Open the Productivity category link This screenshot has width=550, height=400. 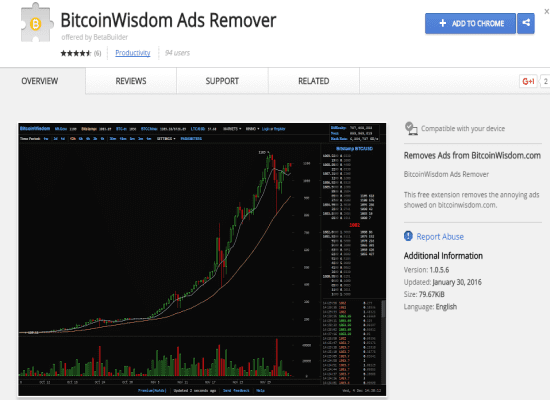pyautogui.click(x=133, y=53)
